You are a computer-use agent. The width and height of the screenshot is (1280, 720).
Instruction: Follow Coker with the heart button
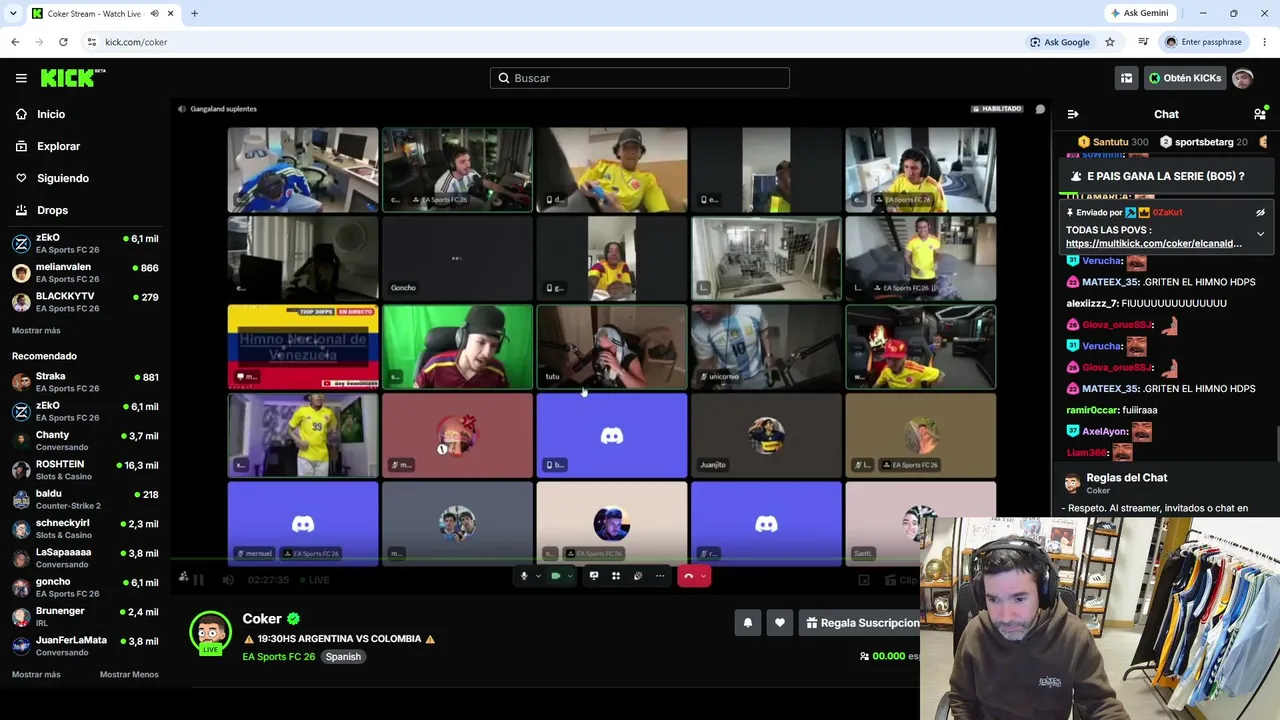coord(780,623)
